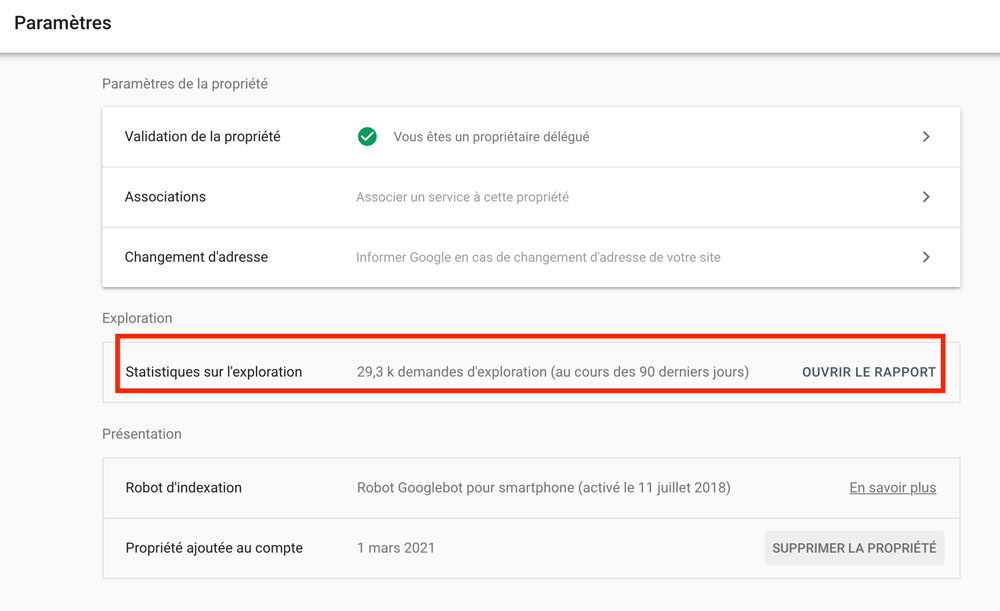Select the Associations row label
The width and height of the screenshot is (1000, 611).
pyautogui.click(x=165, y=197)
